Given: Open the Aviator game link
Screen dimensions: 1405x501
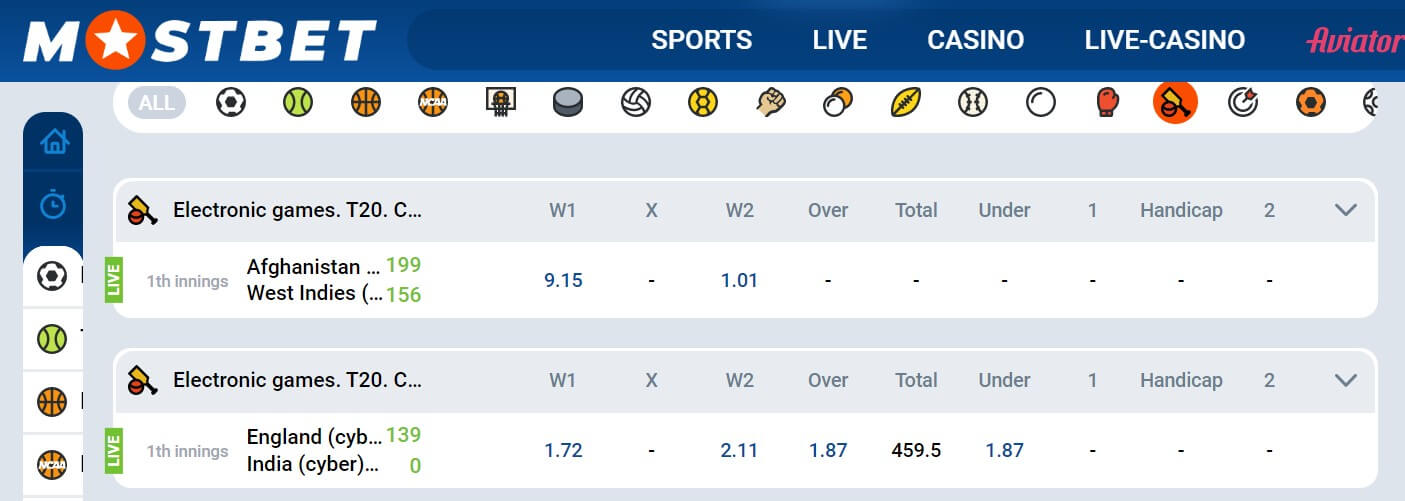Looking at the screenshot, I should 1355,40.
